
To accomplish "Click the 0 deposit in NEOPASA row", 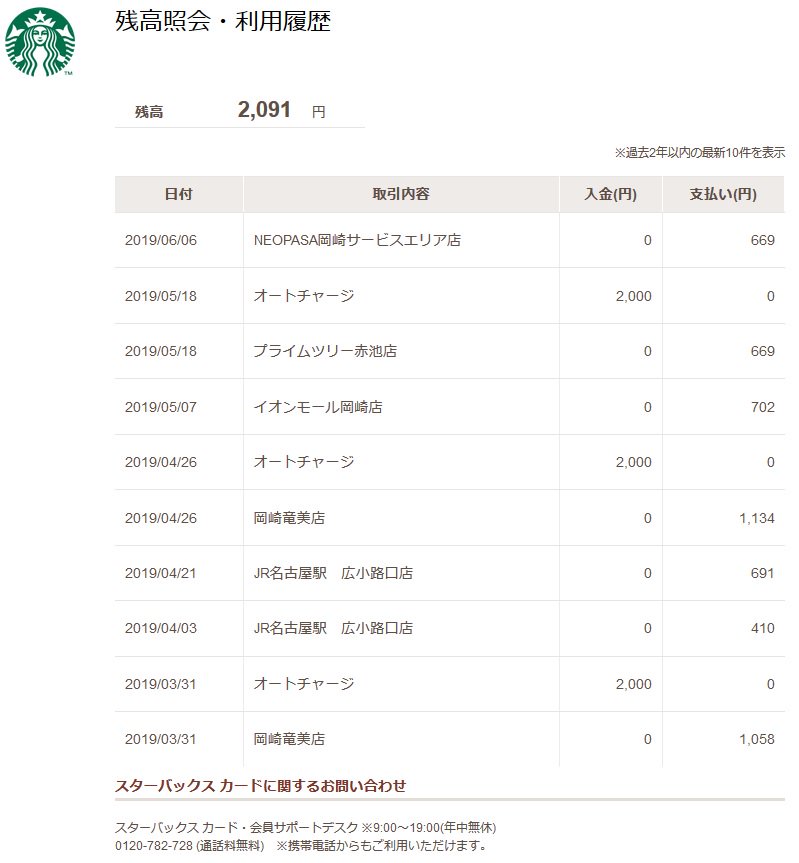I will click(x=648, y=241).
